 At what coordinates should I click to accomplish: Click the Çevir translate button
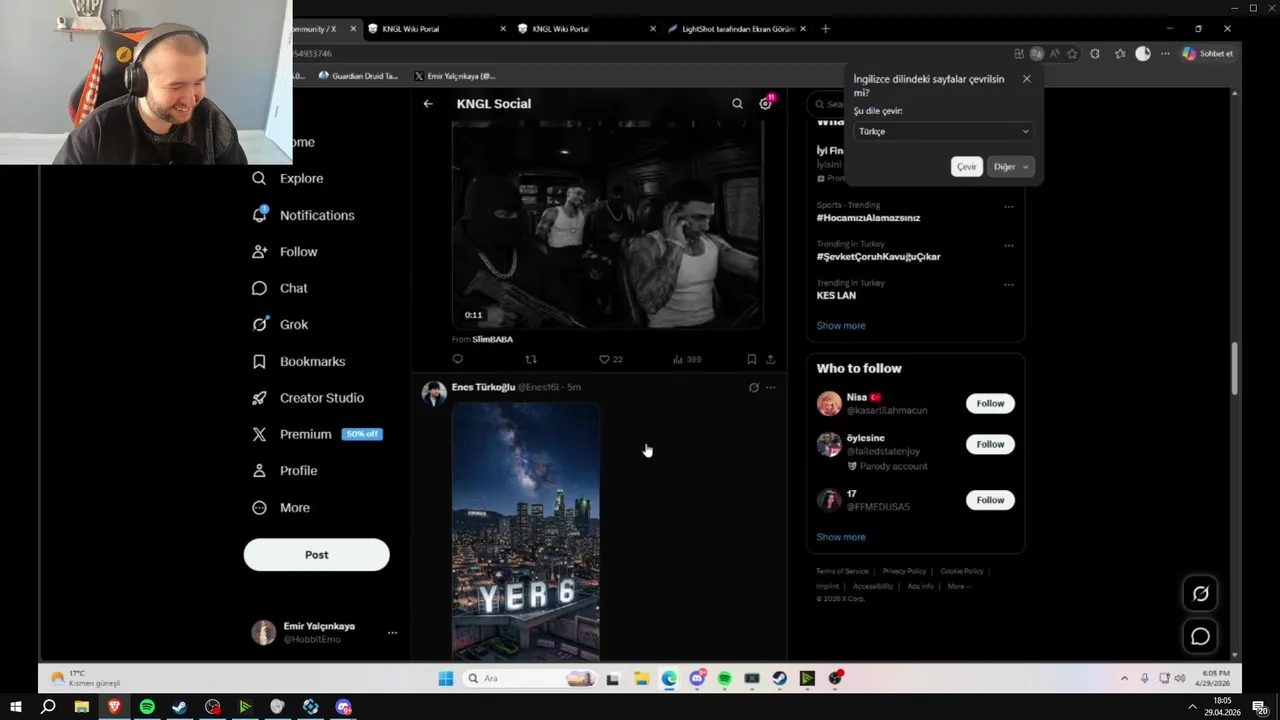tap(966, 167)
